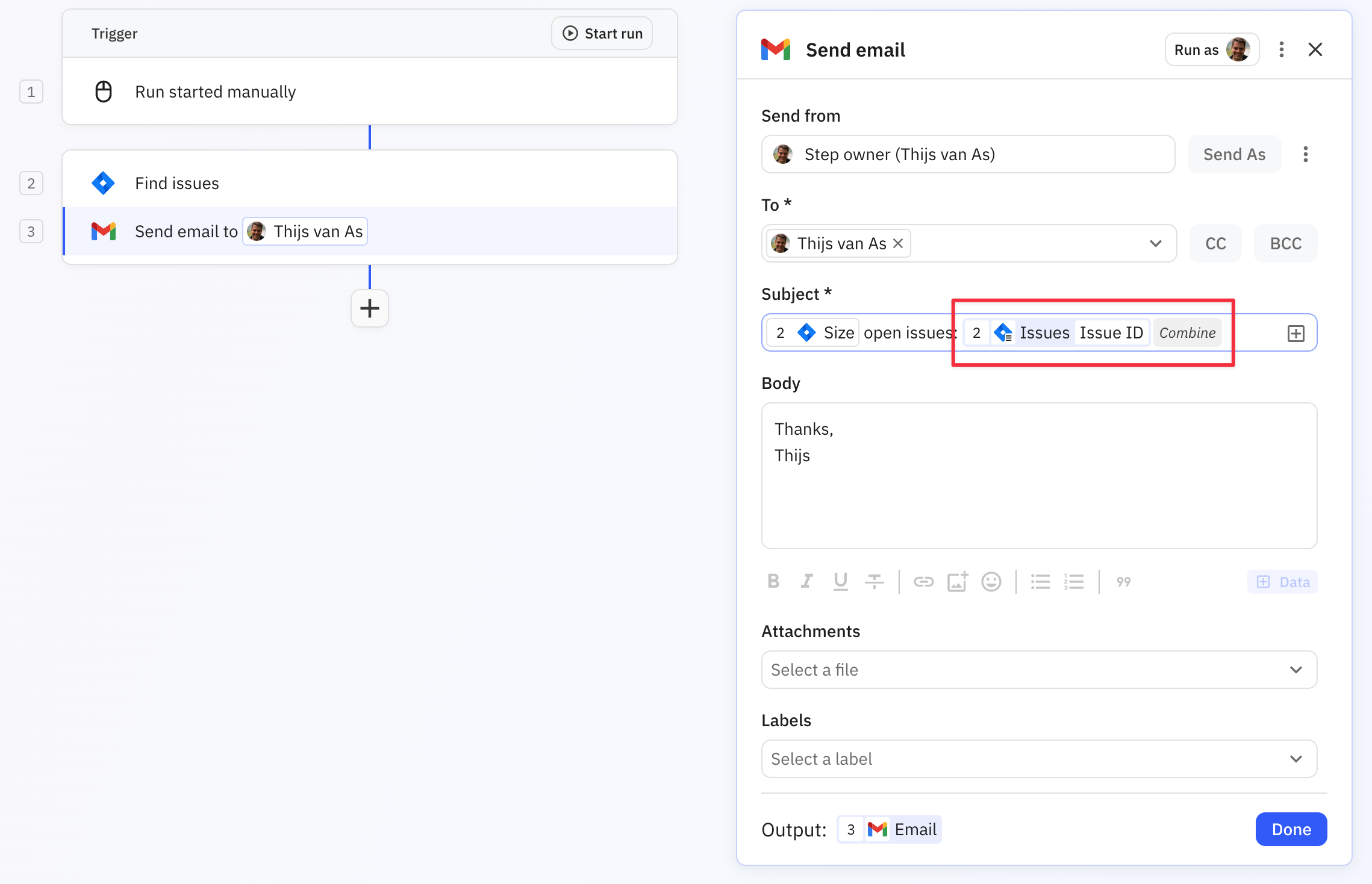Open Send from field more options
Viewport: 1372px width, 884px height.
coord(1305,154)
